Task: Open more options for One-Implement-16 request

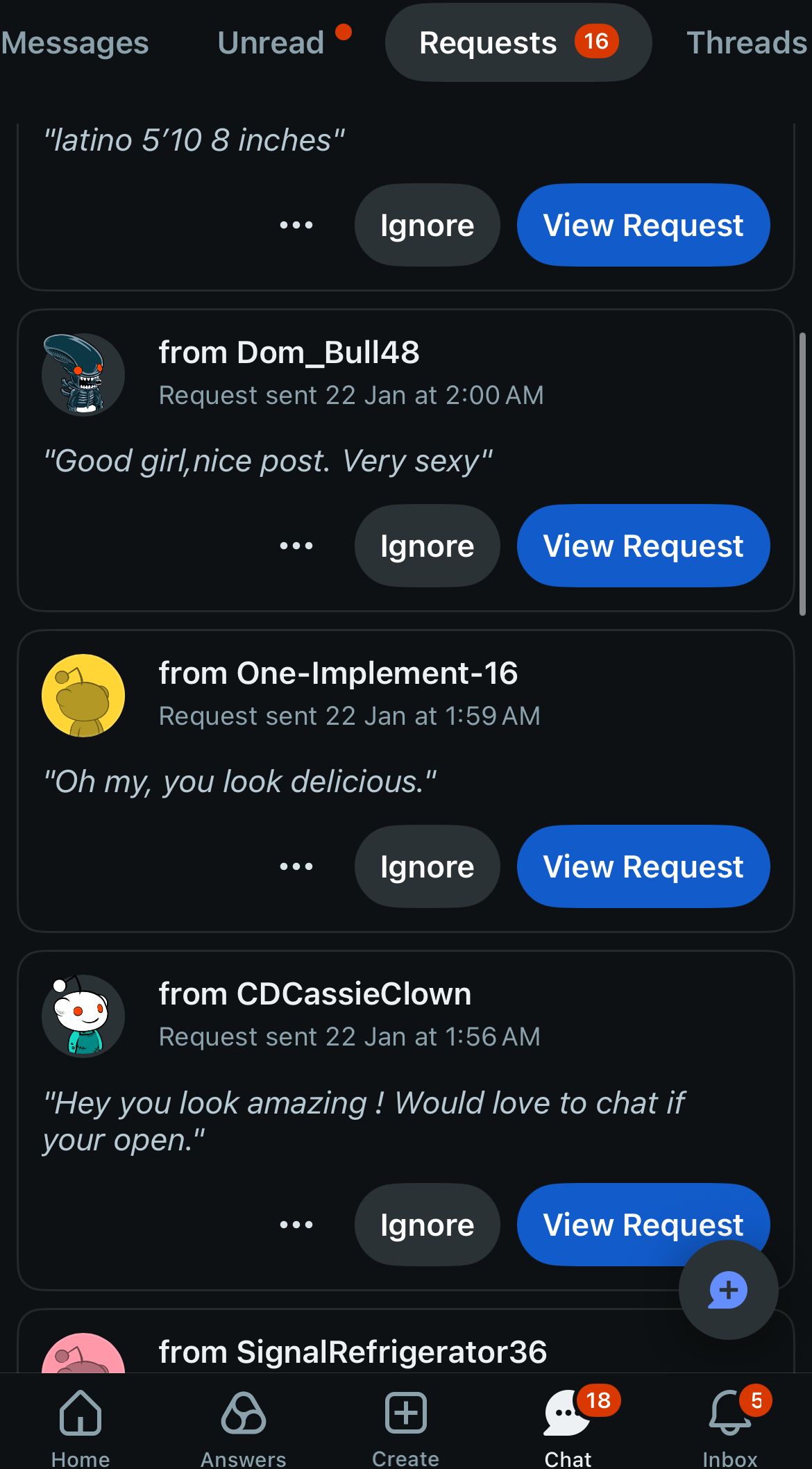Action: 296,866
